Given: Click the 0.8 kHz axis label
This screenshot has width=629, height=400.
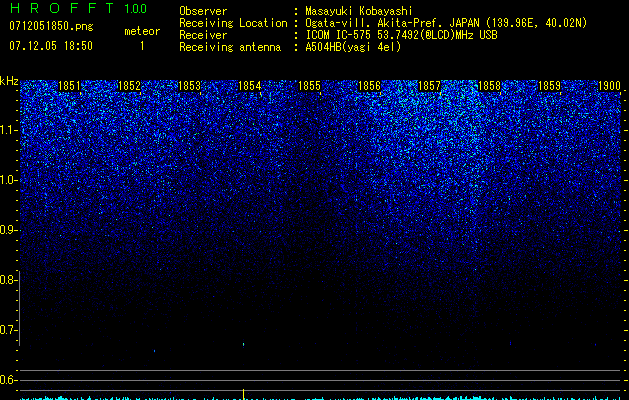Looking at the screenshot, I should tap(8, 280).
